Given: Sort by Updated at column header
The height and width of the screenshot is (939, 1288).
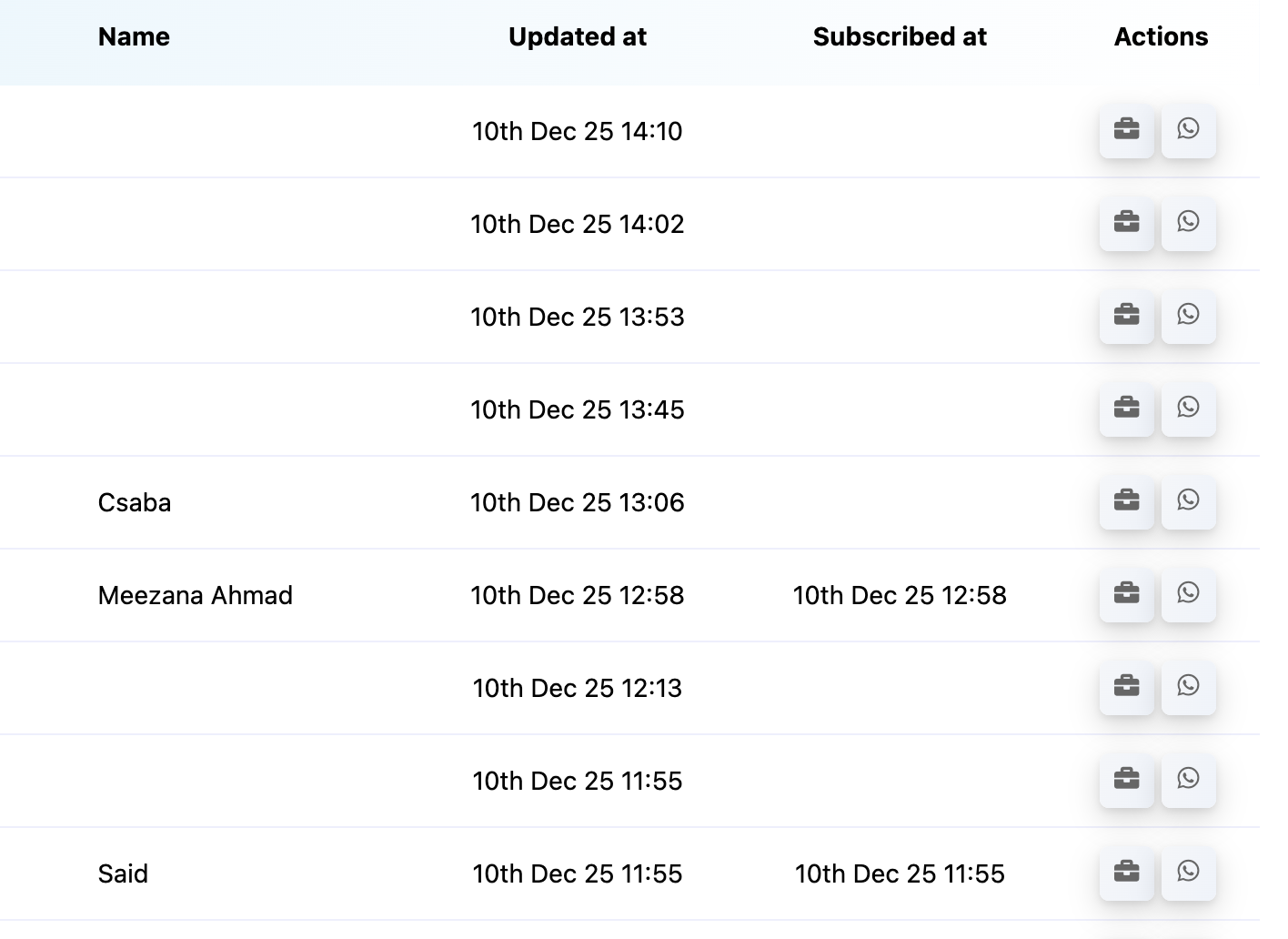Looking at the screenshot, I should (577, 37).
